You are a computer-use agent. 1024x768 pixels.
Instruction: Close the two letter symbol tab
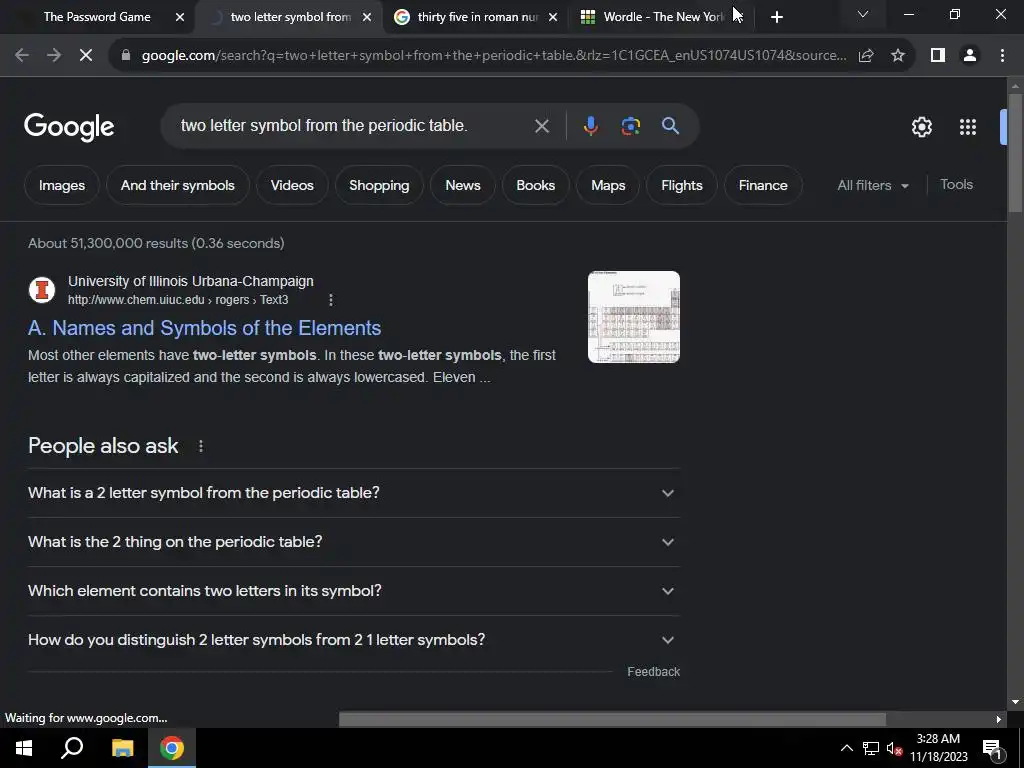[x=367, y=17]
